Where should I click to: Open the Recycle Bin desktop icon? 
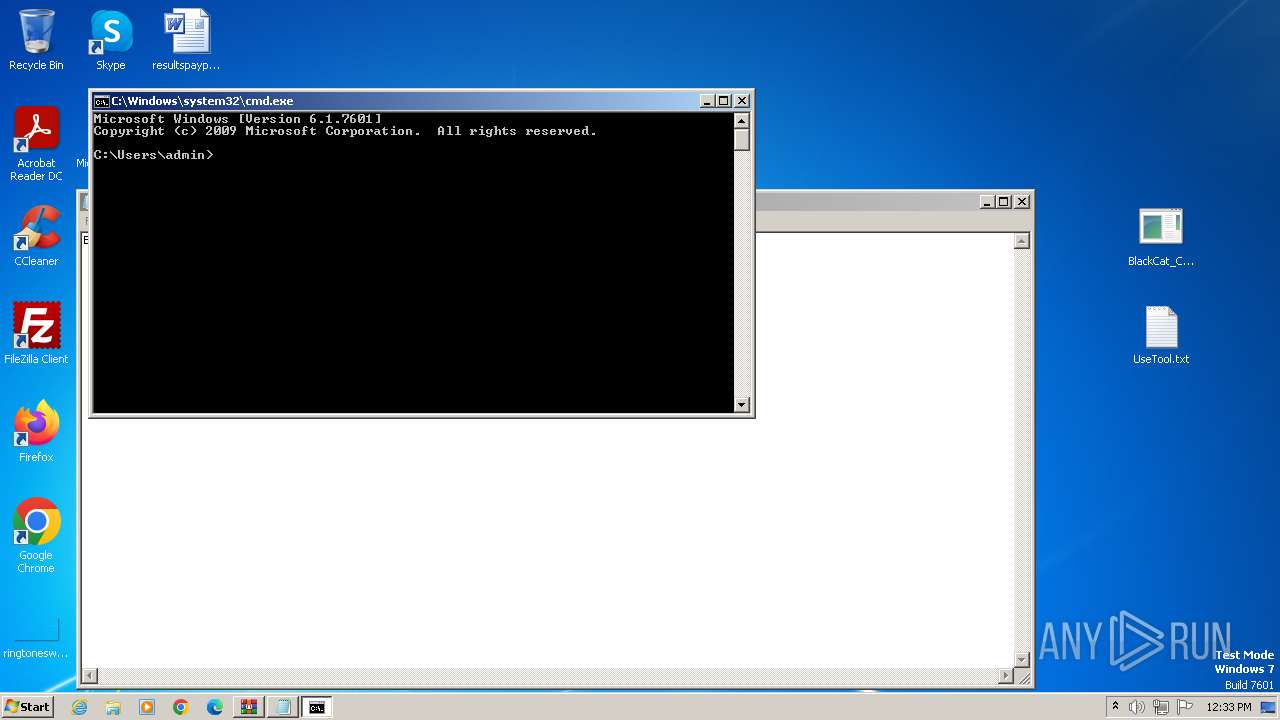[x=36, y=40]
